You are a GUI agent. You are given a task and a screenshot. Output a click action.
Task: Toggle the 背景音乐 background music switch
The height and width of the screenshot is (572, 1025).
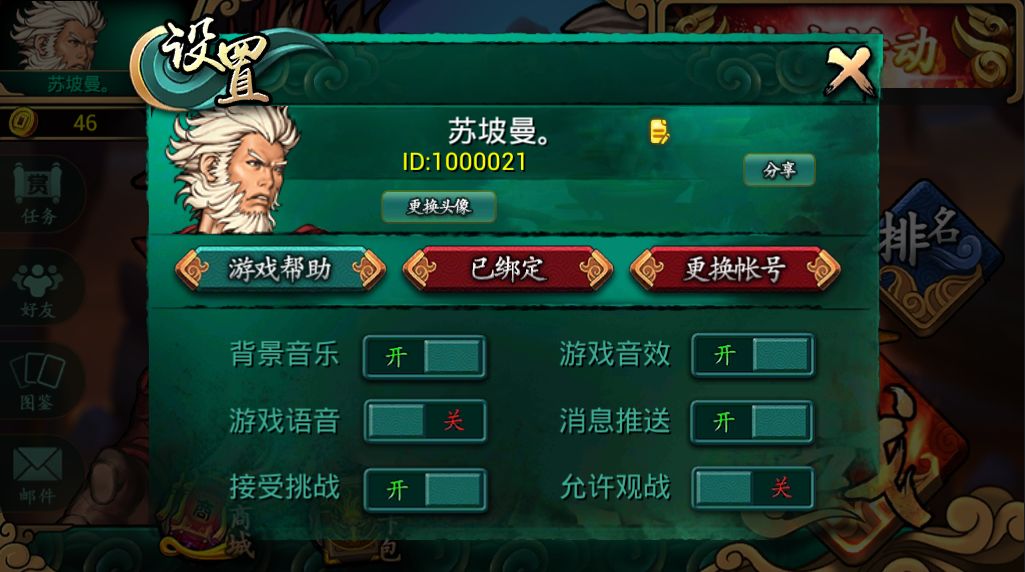tap(424, 357)
